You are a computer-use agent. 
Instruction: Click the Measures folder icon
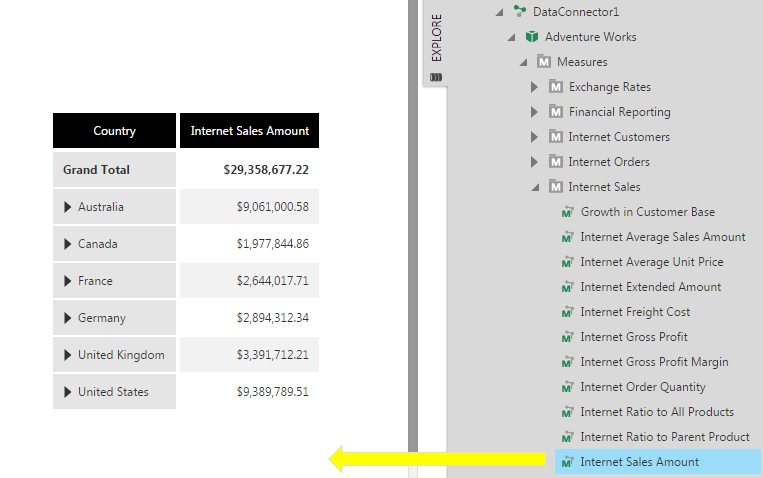544,62
